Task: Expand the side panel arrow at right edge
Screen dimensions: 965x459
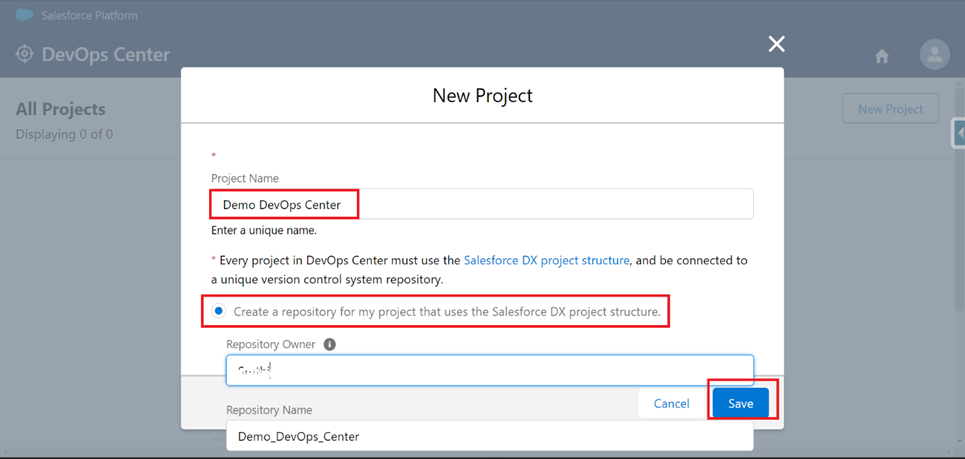Action: [959, 132]
